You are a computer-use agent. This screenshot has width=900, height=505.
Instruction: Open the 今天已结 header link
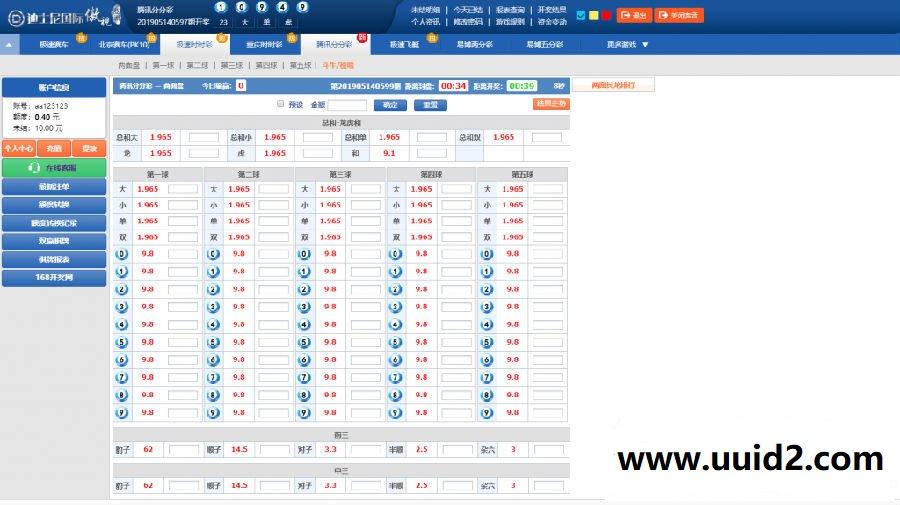click(468, 10)
